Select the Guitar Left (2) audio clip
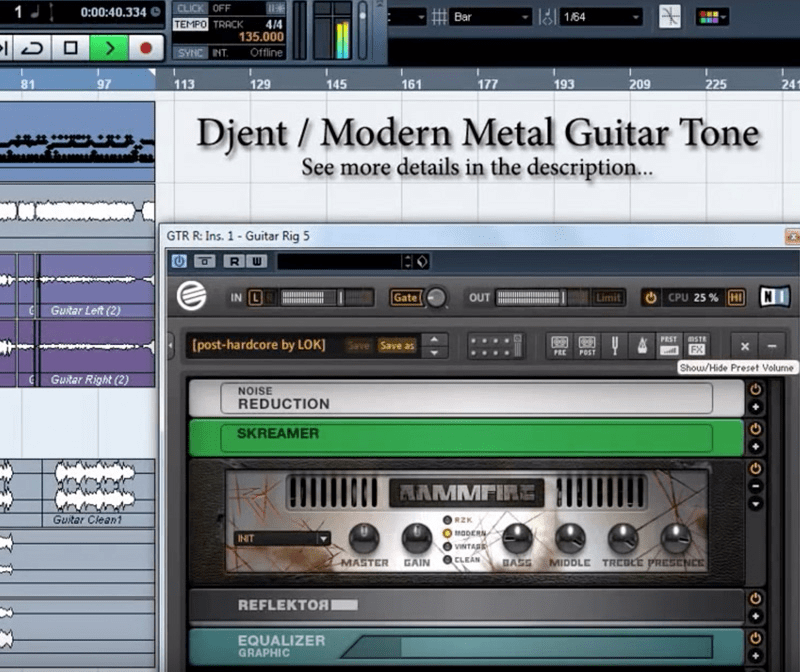 97,286
